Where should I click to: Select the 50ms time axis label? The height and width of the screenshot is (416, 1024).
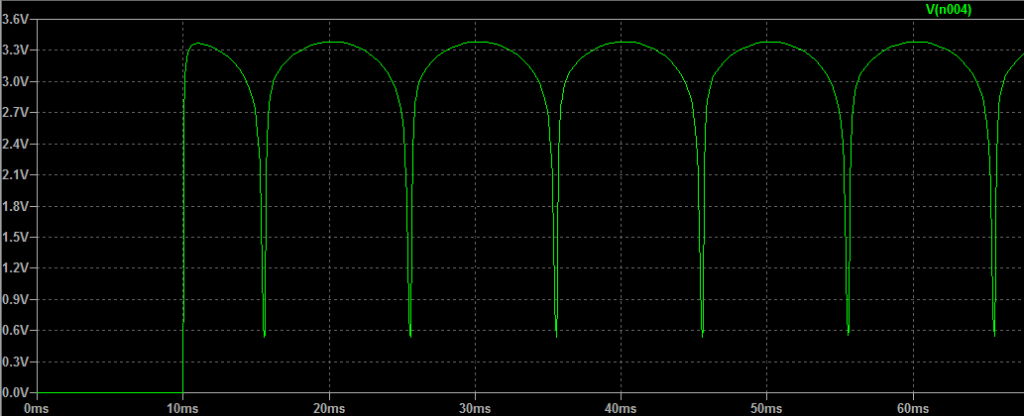[766, 408]
